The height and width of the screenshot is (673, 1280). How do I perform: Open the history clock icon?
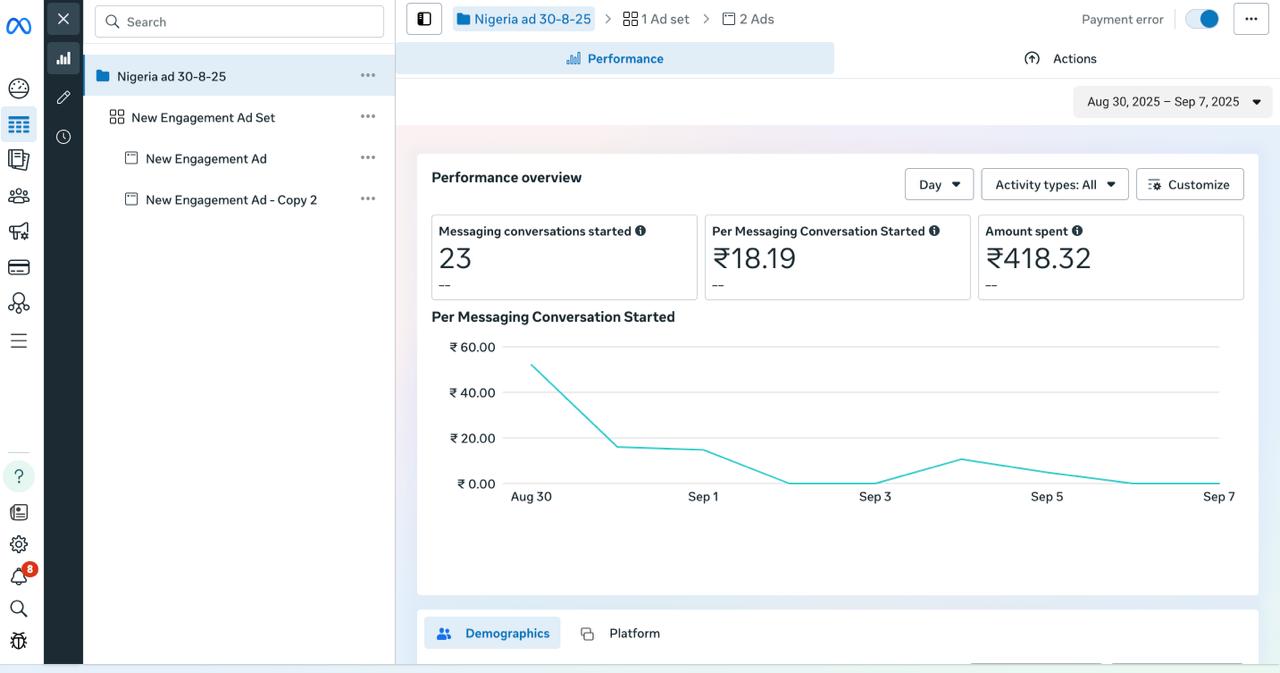point(63,137)
